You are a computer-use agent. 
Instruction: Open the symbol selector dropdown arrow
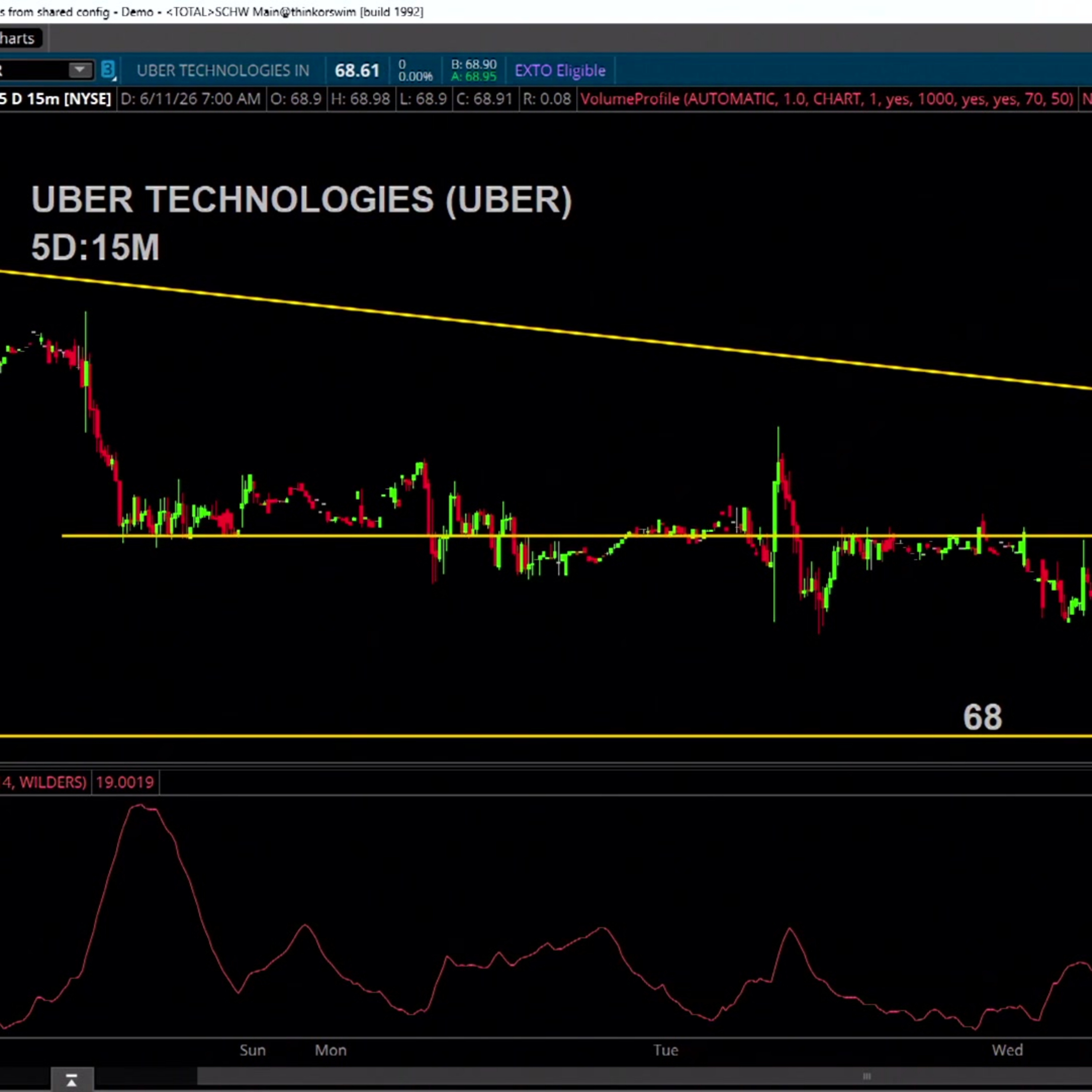(80, 70)
